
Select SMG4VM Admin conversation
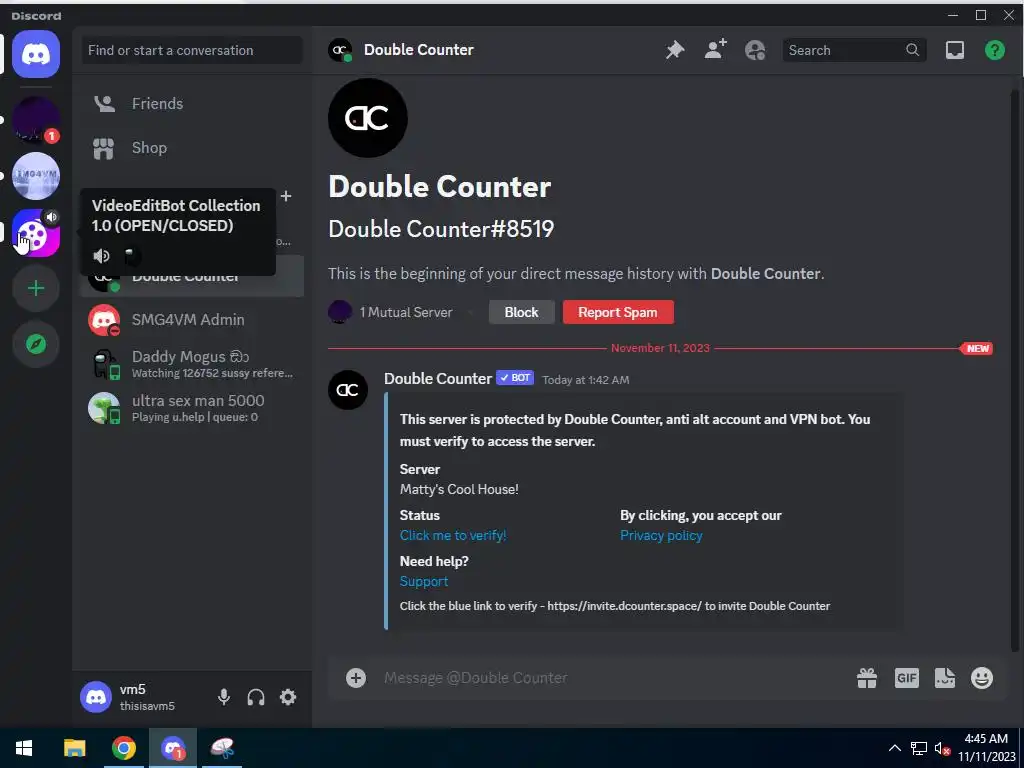(192, 320)
